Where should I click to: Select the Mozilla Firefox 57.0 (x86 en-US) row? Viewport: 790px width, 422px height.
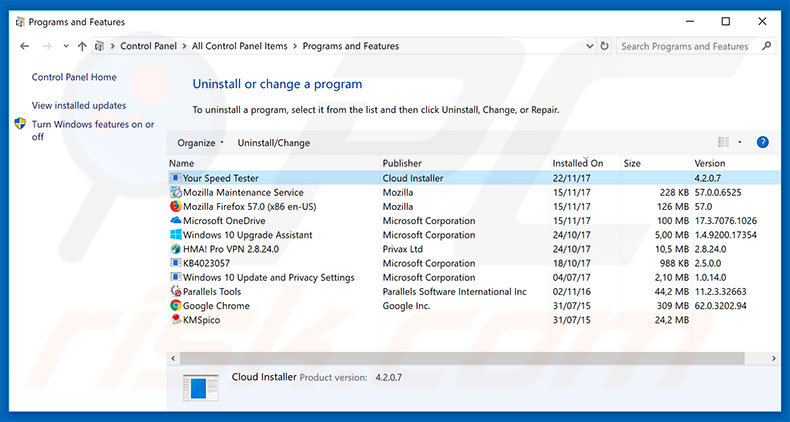[473, 206]
